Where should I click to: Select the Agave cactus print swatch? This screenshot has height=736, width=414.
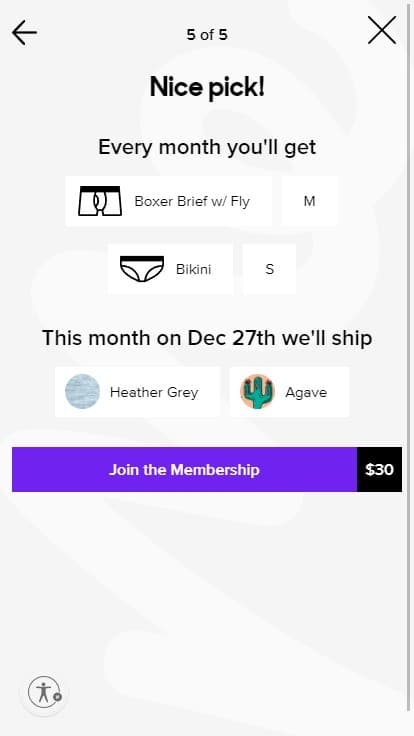pyautogui.click(x=257, y=391)
